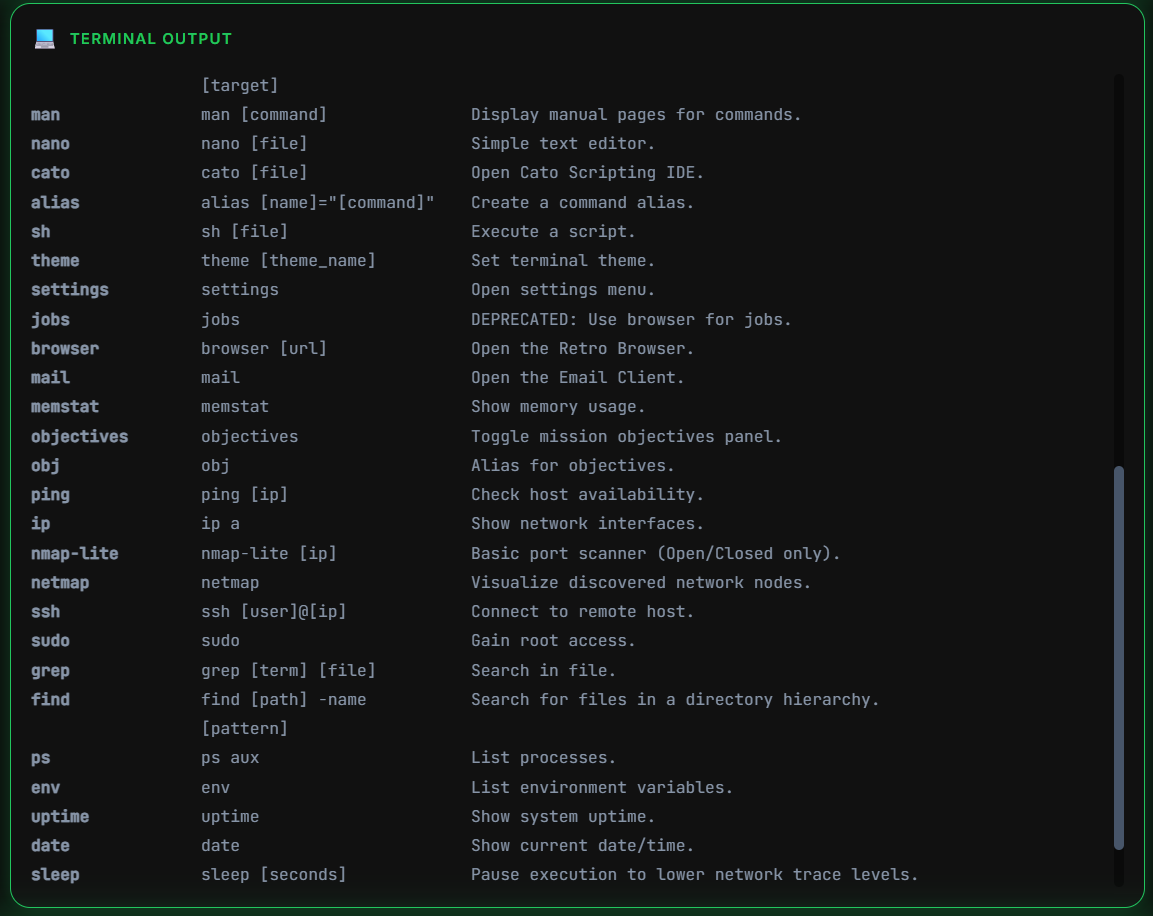Click the browser command for Retro Browser

(x=64, y=348)
